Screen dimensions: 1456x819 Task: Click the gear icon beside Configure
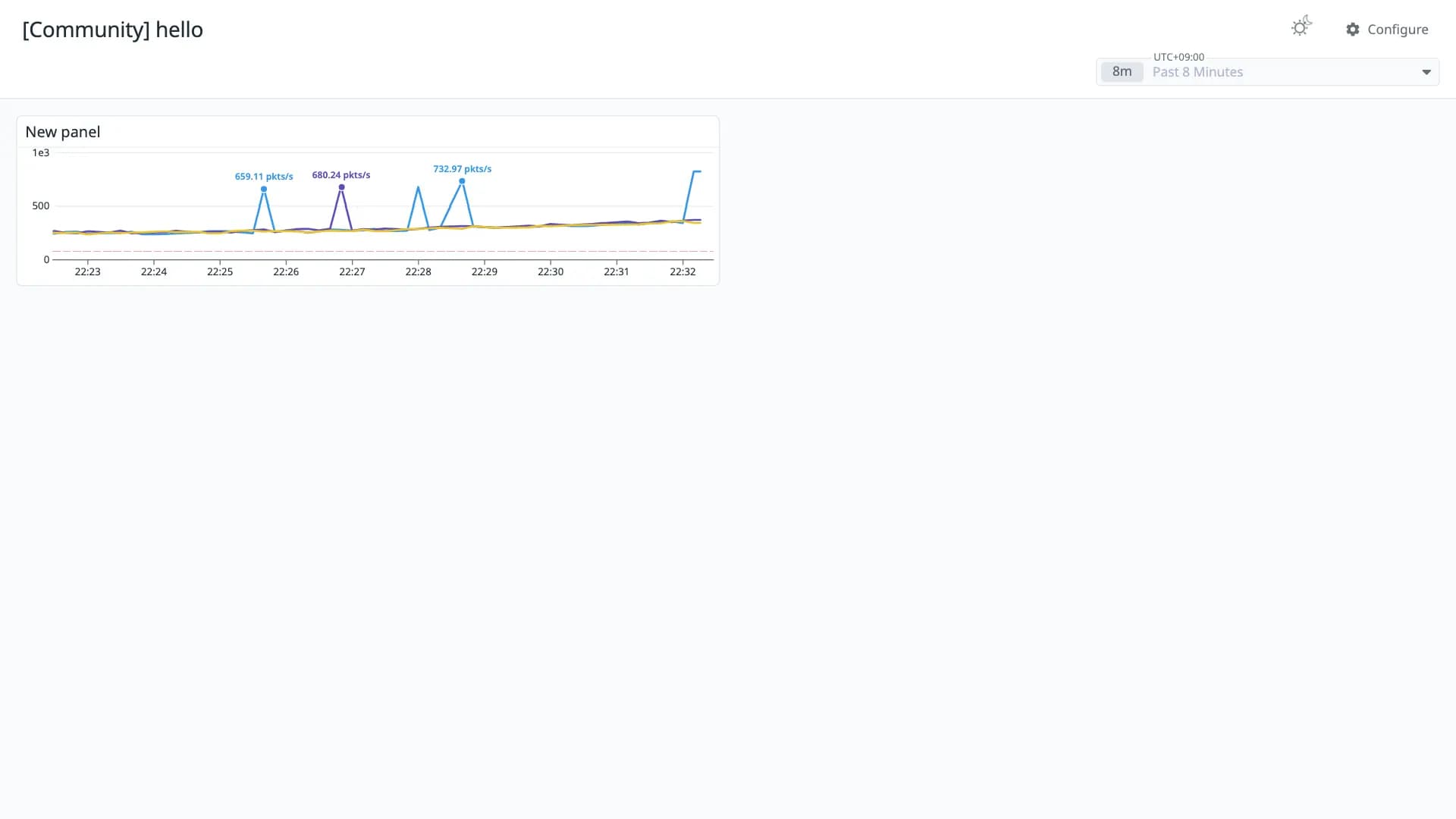pos(1353,30)
